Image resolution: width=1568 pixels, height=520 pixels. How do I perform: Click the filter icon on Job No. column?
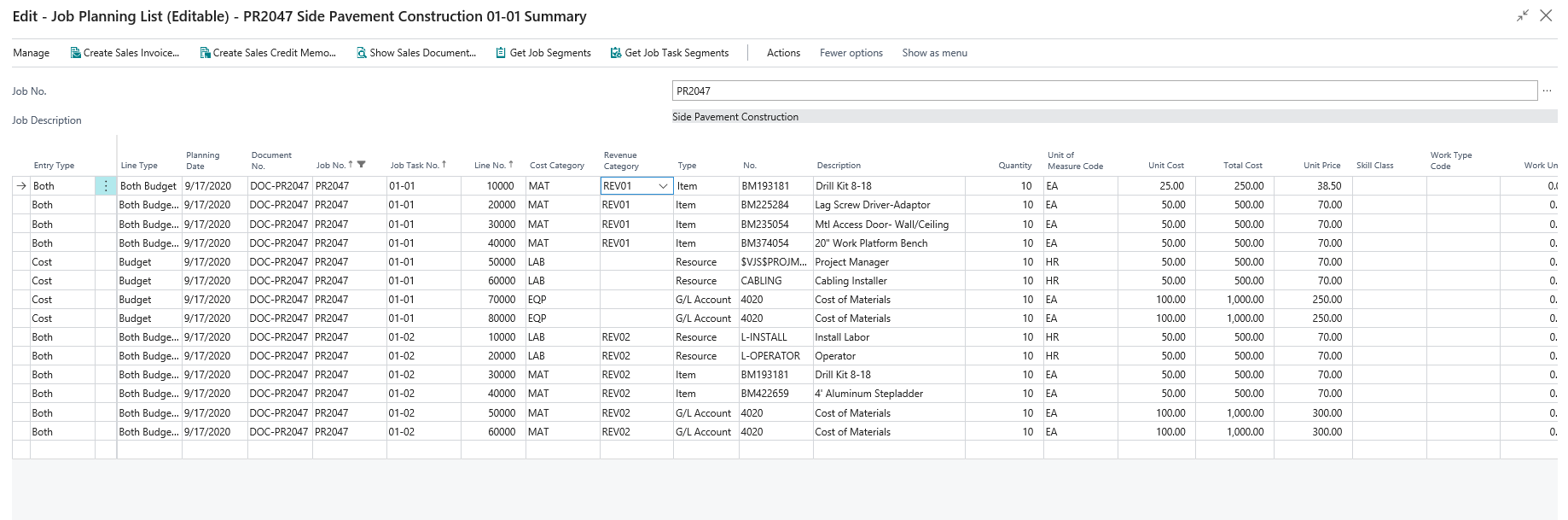pyautogui.click(x=361, y=165)
